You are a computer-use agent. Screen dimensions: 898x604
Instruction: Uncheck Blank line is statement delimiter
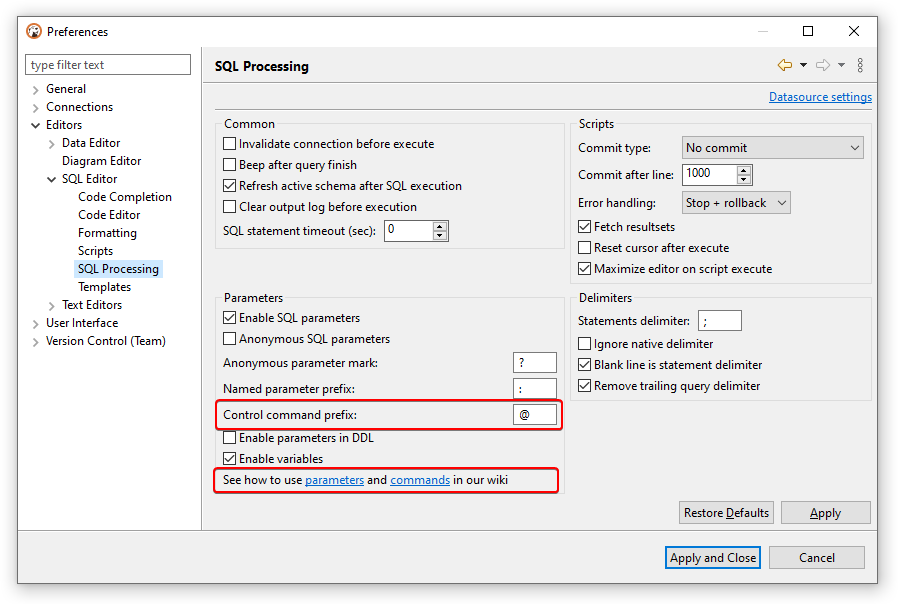(x=583, y=364)
